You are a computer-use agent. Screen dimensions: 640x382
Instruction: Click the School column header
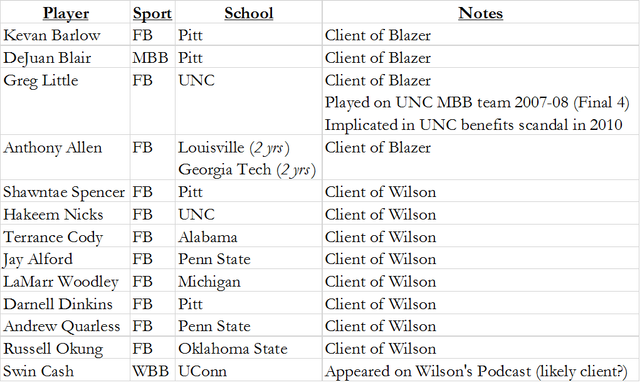coord(249,13)
